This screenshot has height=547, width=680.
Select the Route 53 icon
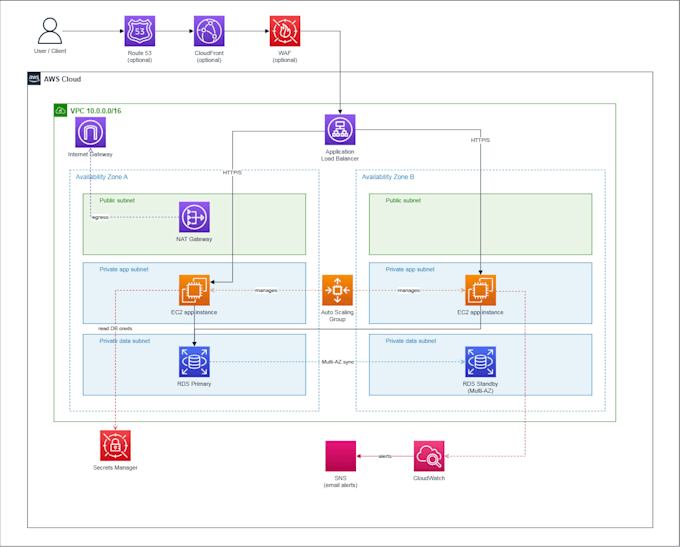point(140,31)
